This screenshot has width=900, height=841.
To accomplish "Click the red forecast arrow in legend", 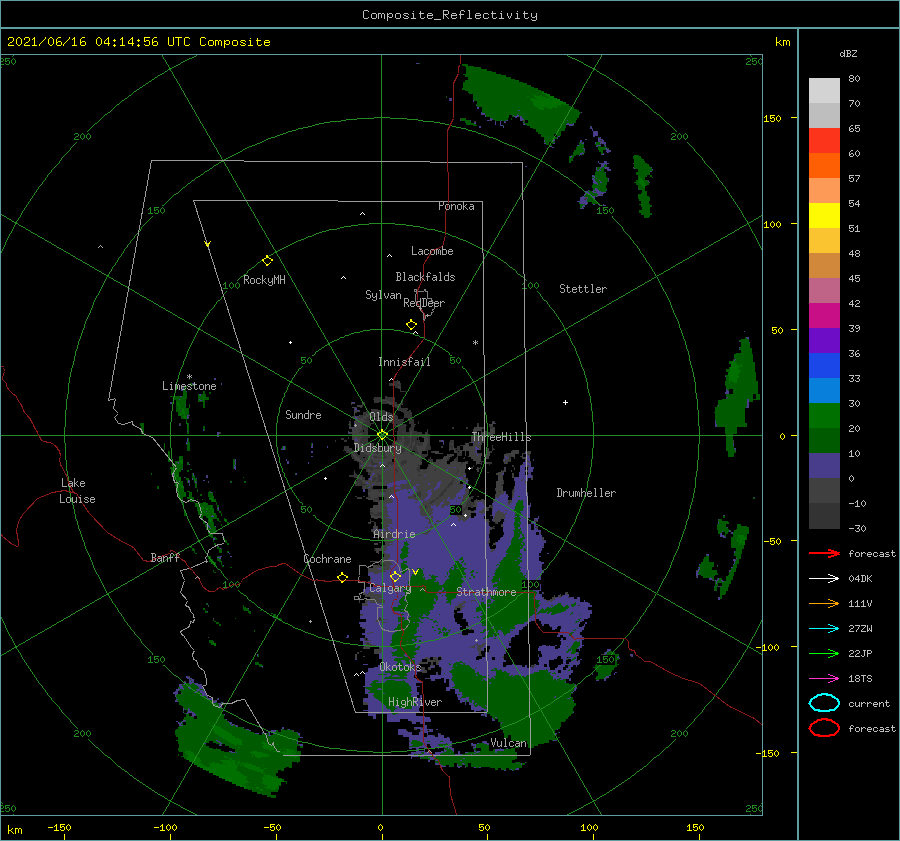I will (x=824, y=553).
